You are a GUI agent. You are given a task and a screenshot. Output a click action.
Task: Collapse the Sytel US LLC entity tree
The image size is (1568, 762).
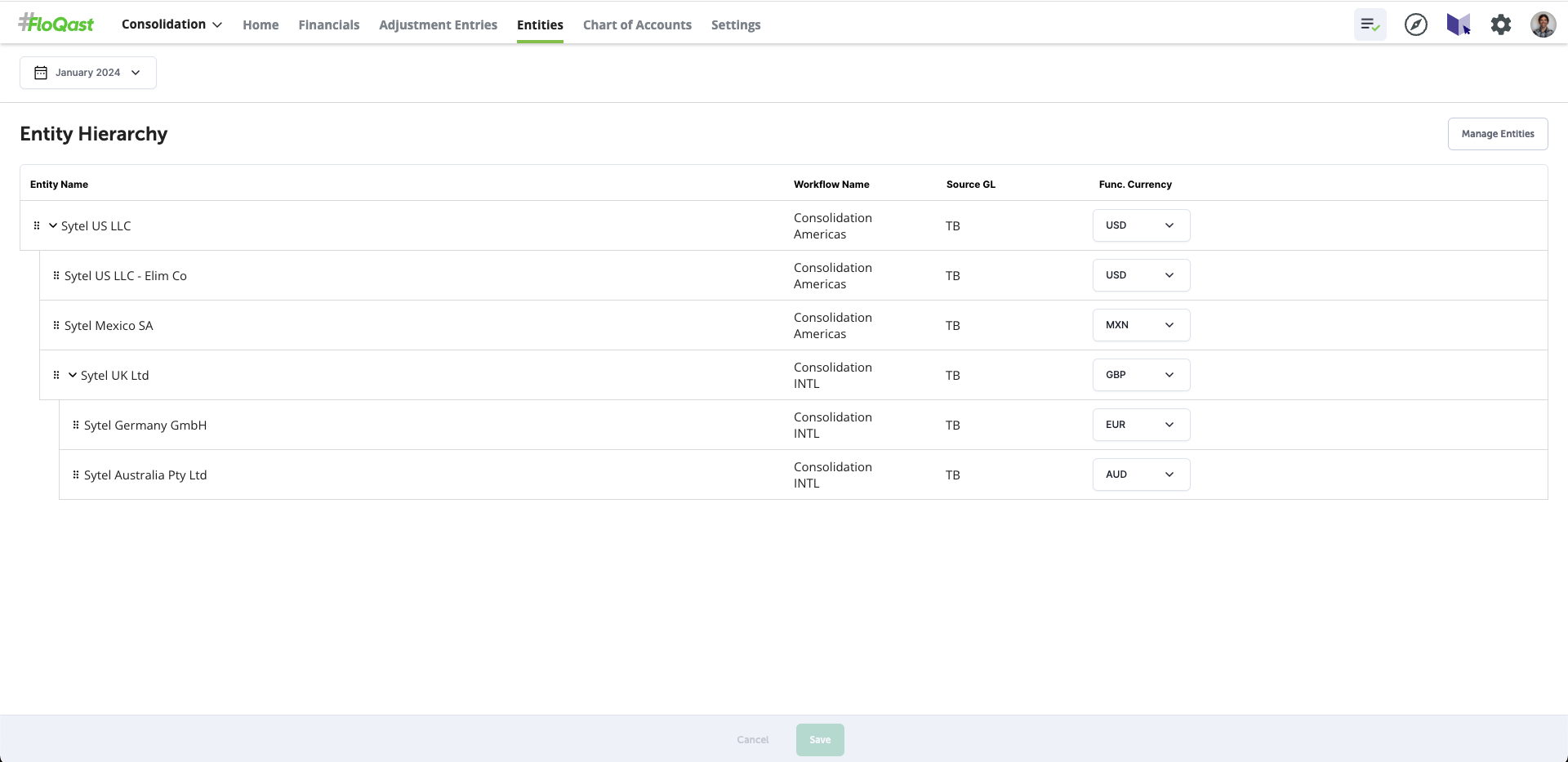tap(53, 225)
